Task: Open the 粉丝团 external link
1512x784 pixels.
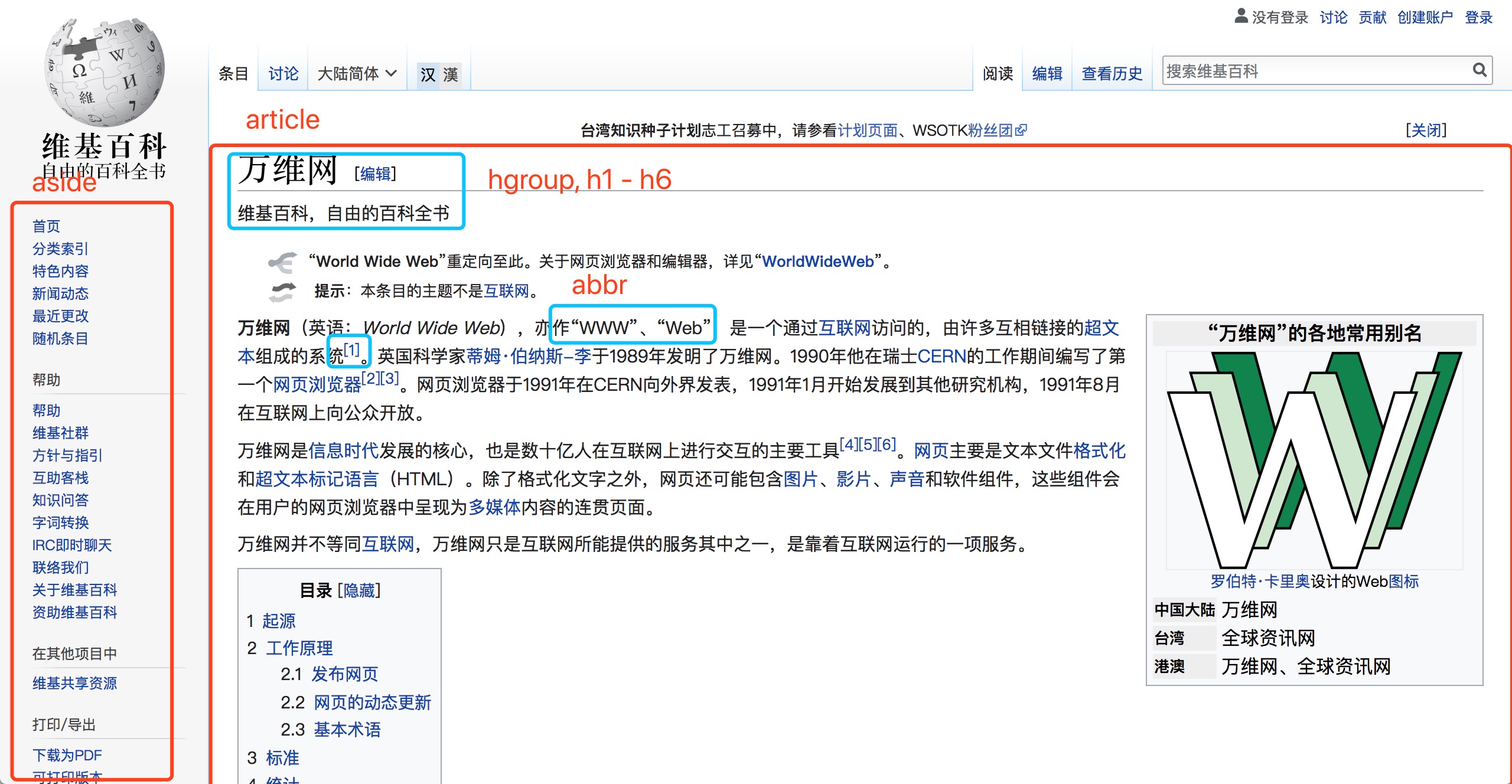Action: 997,130
